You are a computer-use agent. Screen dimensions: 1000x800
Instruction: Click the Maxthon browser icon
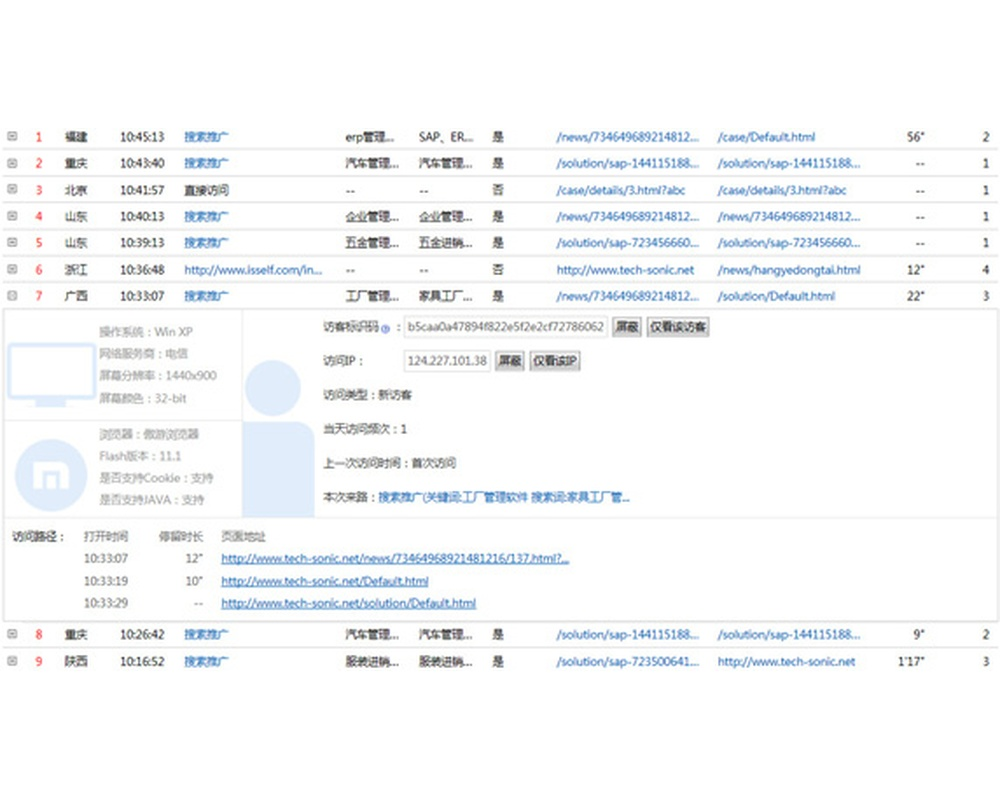51,475
